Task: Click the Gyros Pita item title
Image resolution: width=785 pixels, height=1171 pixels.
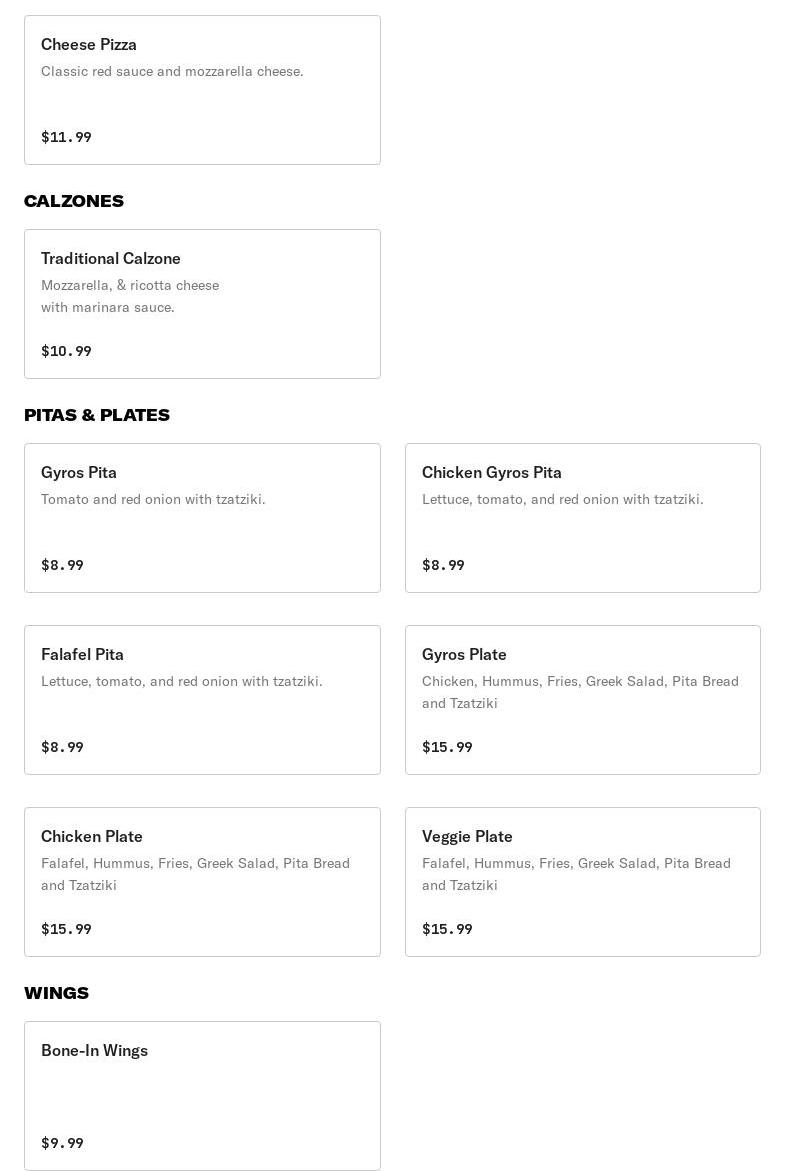Action: (x=79, y=472)
